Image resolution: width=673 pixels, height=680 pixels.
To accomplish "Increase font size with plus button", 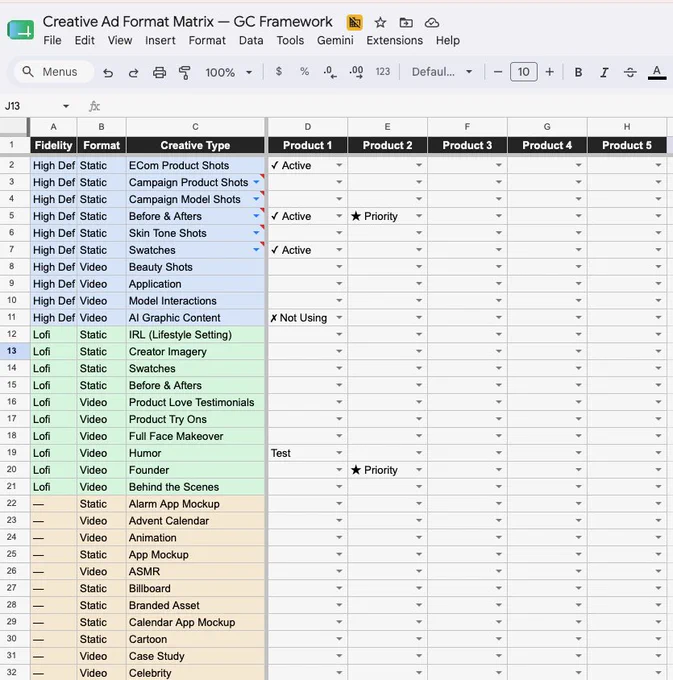I will pyautogui.click(x=549, y=72).
